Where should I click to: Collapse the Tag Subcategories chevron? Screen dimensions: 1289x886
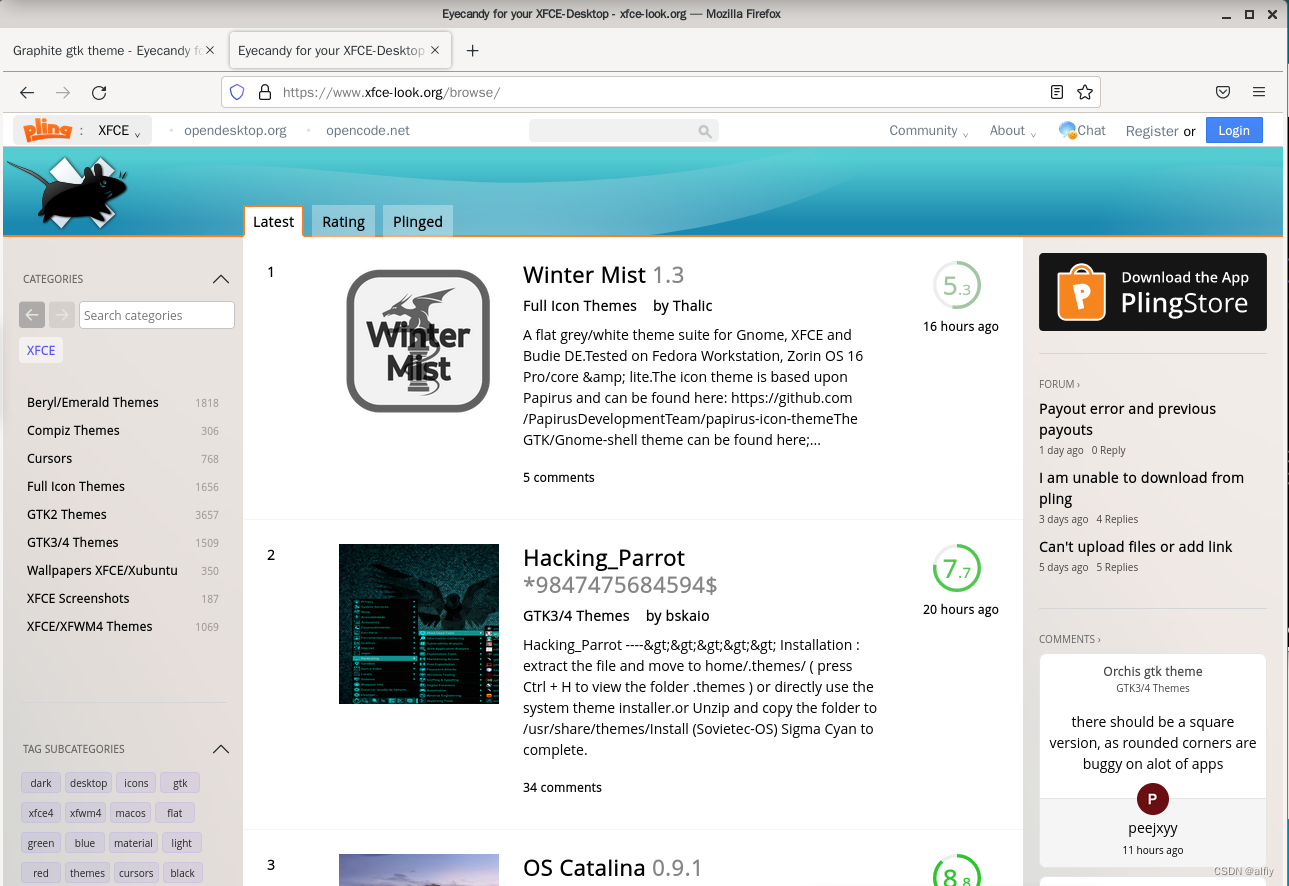coord(221,749)
